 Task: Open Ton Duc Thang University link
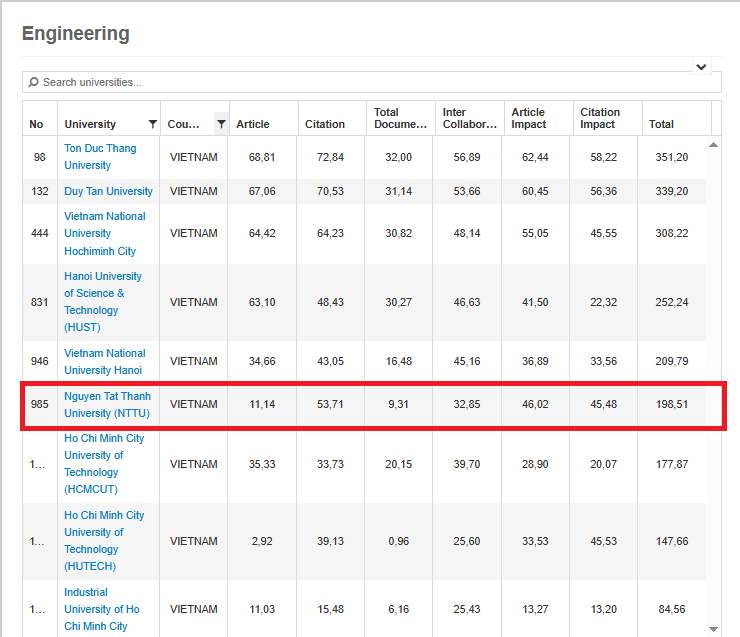[100, 157]
